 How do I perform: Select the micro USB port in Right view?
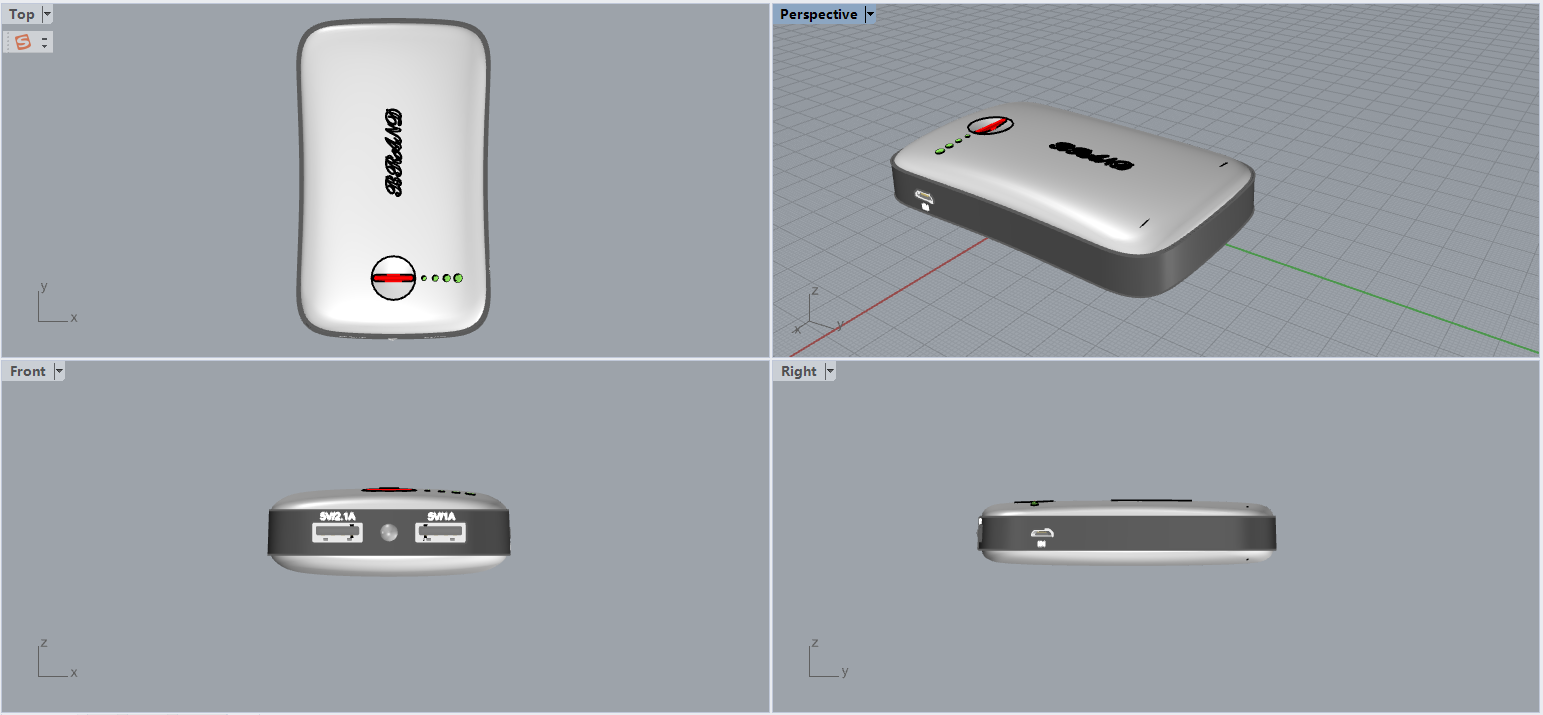click(x=1042, y=533)
